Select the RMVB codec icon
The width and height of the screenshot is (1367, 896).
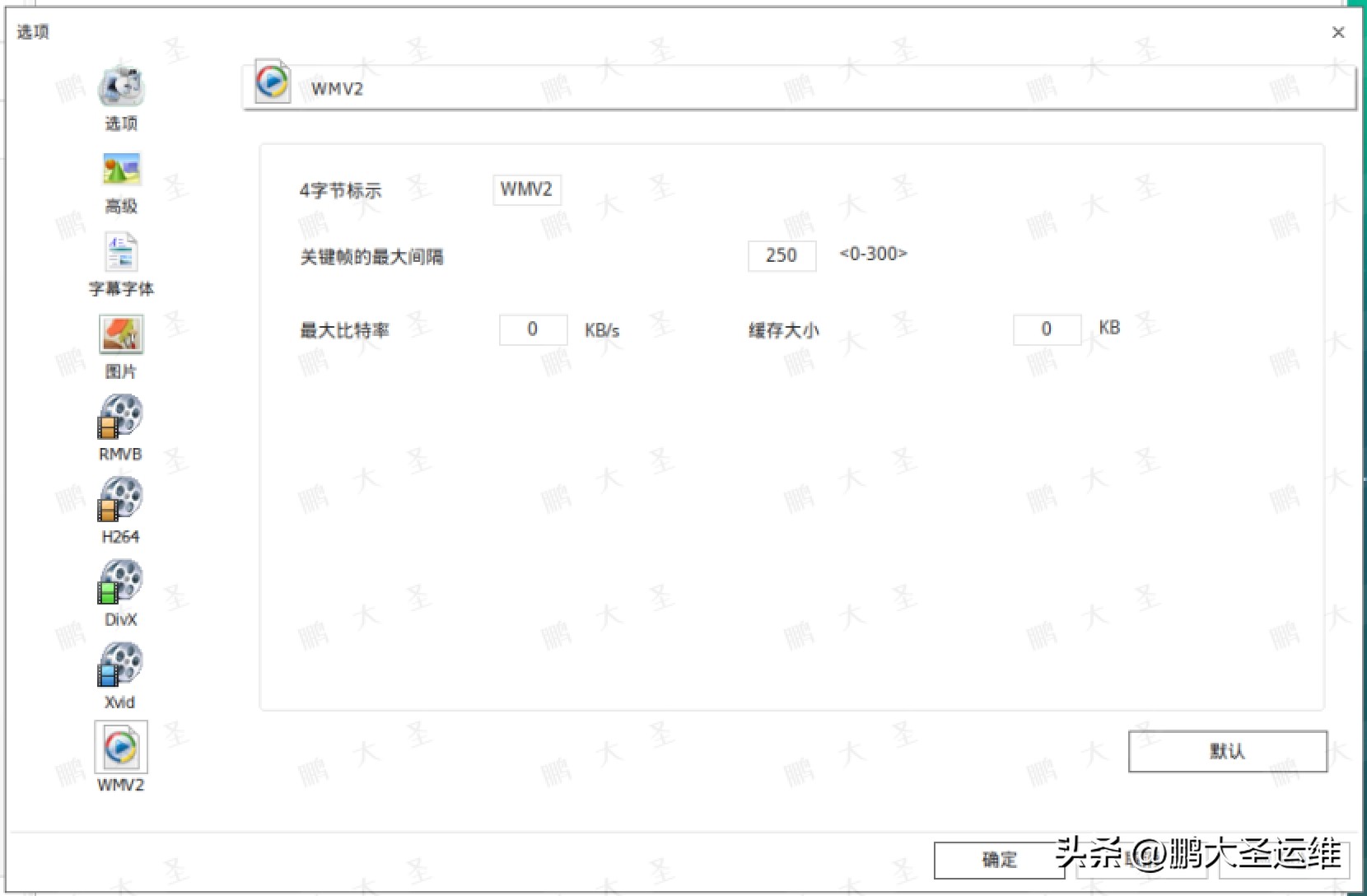pos(120,418)
